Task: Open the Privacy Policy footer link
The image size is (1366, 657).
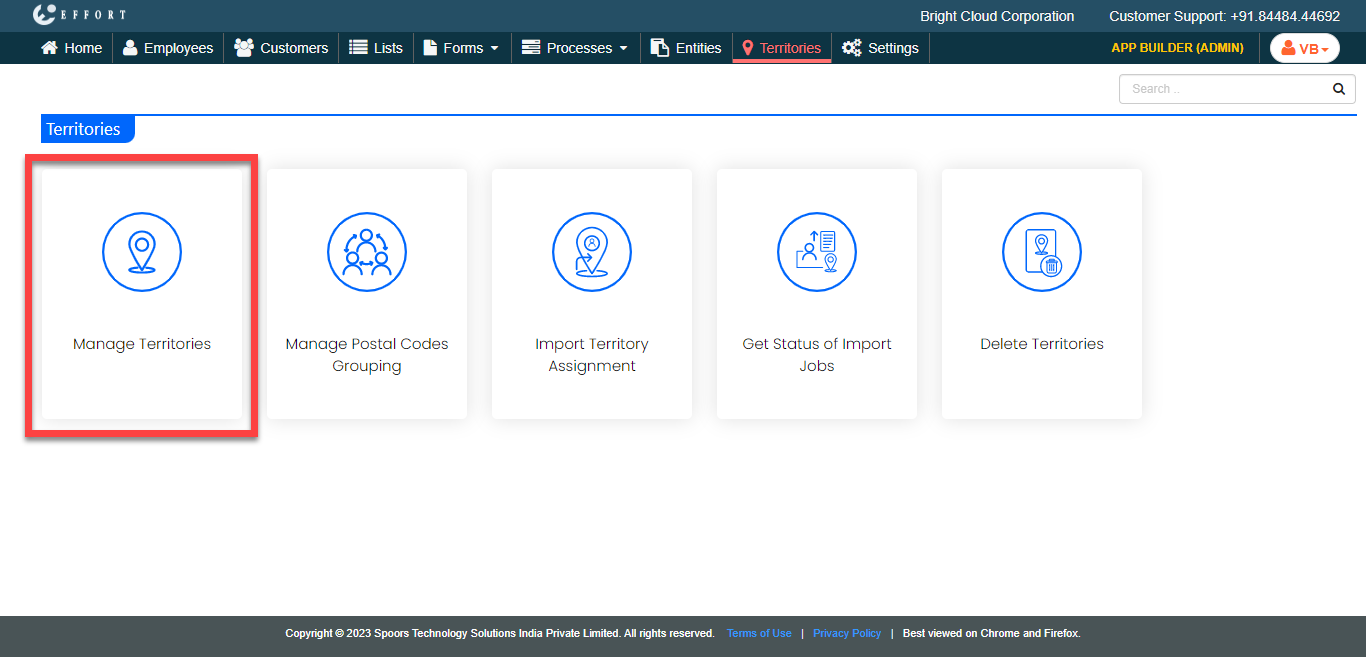Action: (x=847, y=633)
